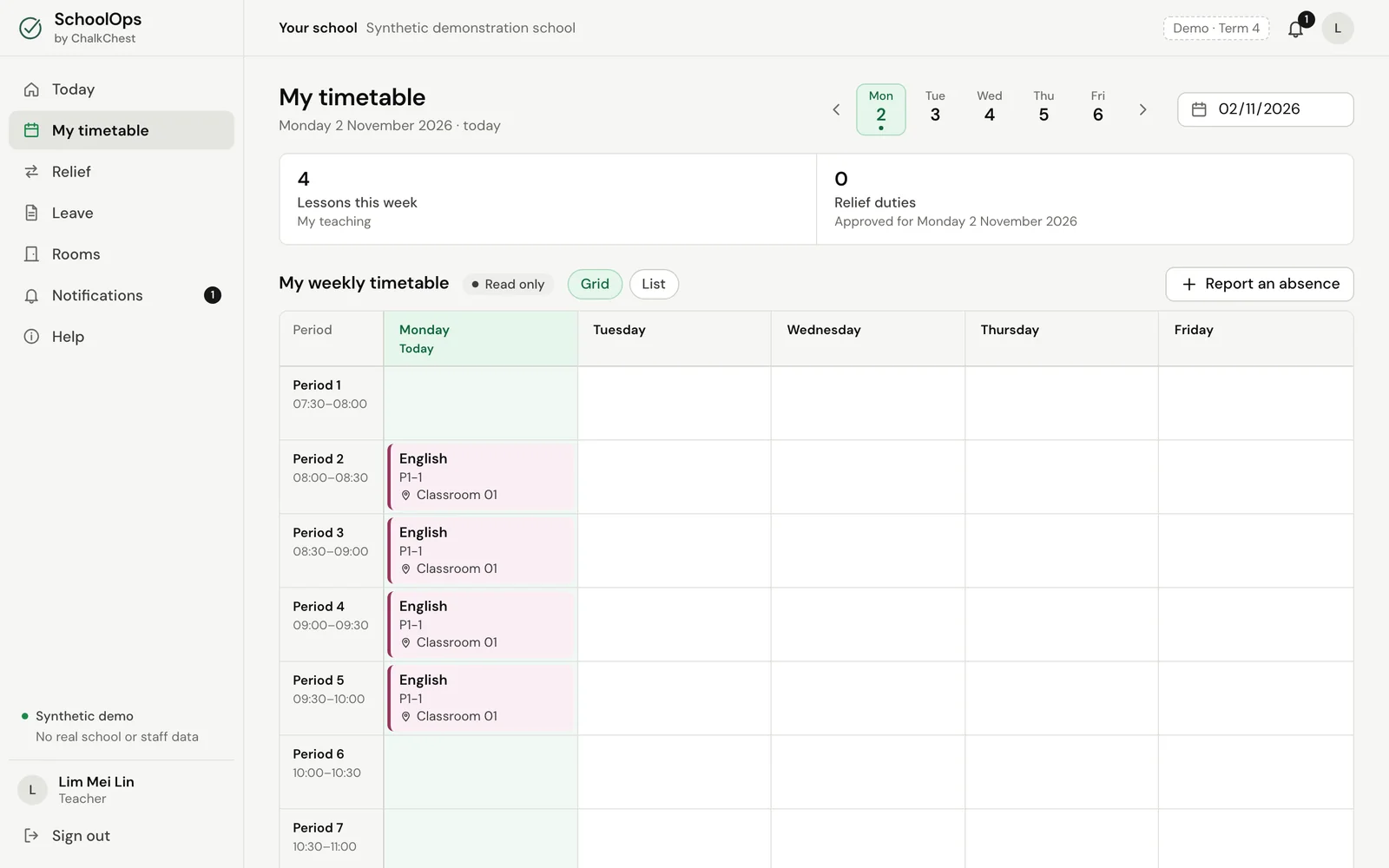Click the Demo · Term 4 badge
1389x868 pixels.
(x=1215, y=29)
